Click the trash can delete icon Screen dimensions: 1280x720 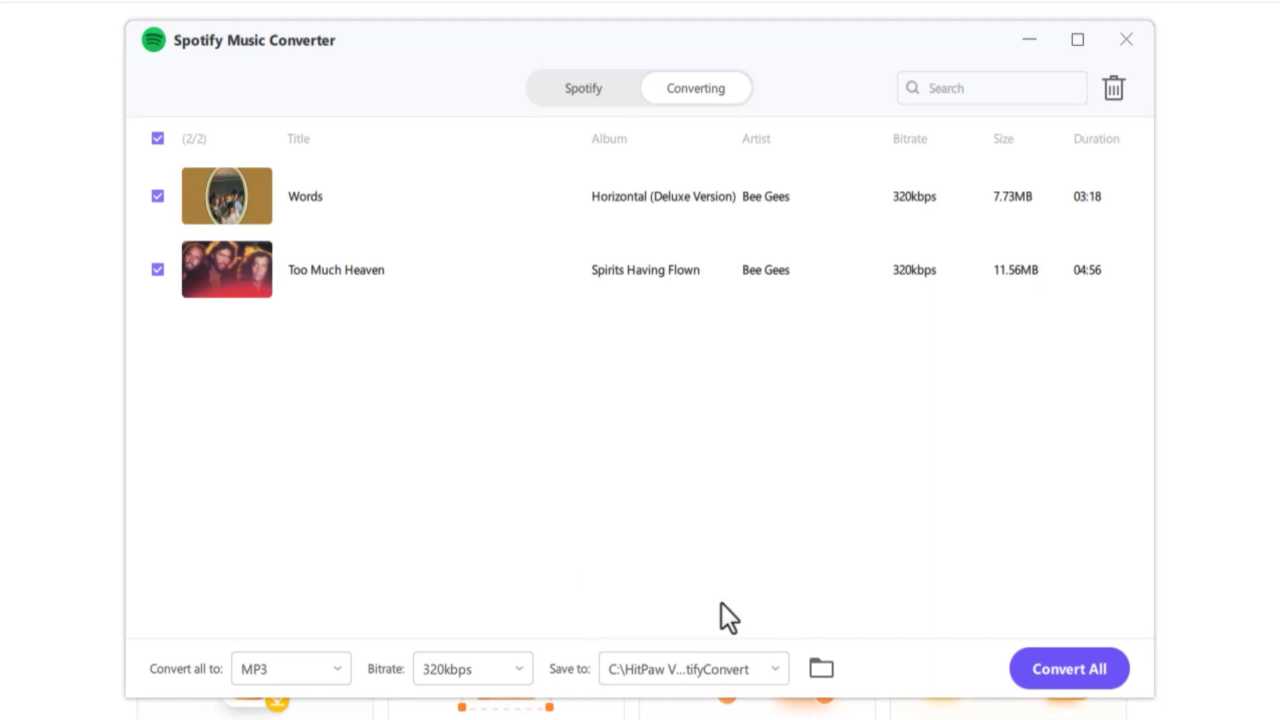pos(1113,88)
